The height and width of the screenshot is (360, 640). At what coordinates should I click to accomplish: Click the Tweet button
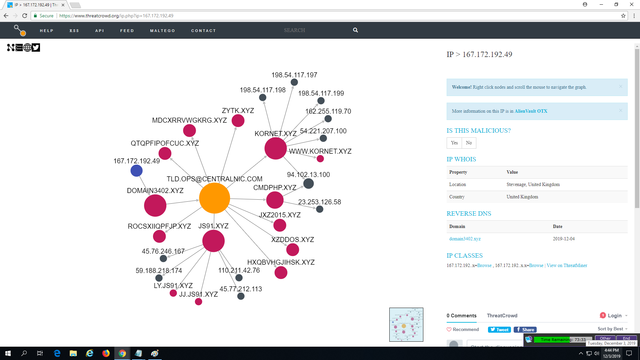click(x=499, y=329)
